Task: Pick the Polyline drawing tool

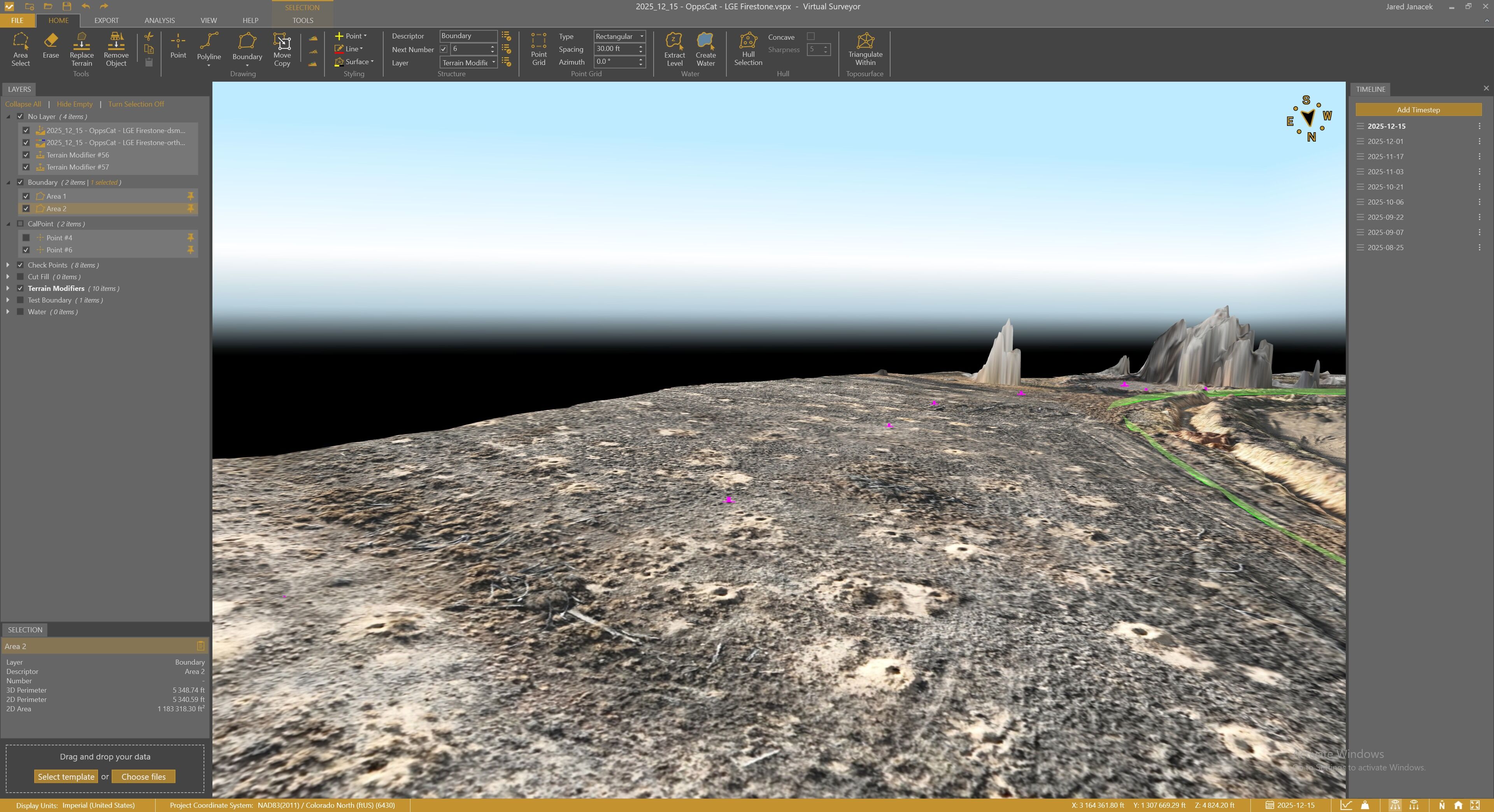Action: tap(209, 49)
